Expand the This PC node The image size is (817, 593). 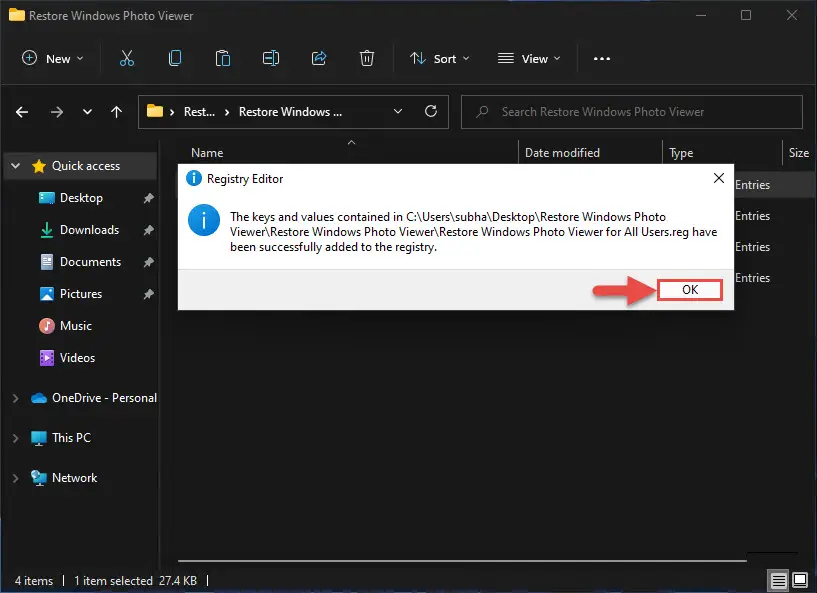tap(16, 438)
